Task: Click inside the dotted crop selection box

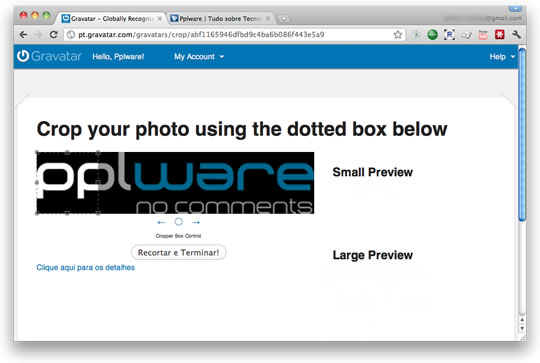Action: coord(68,183)
